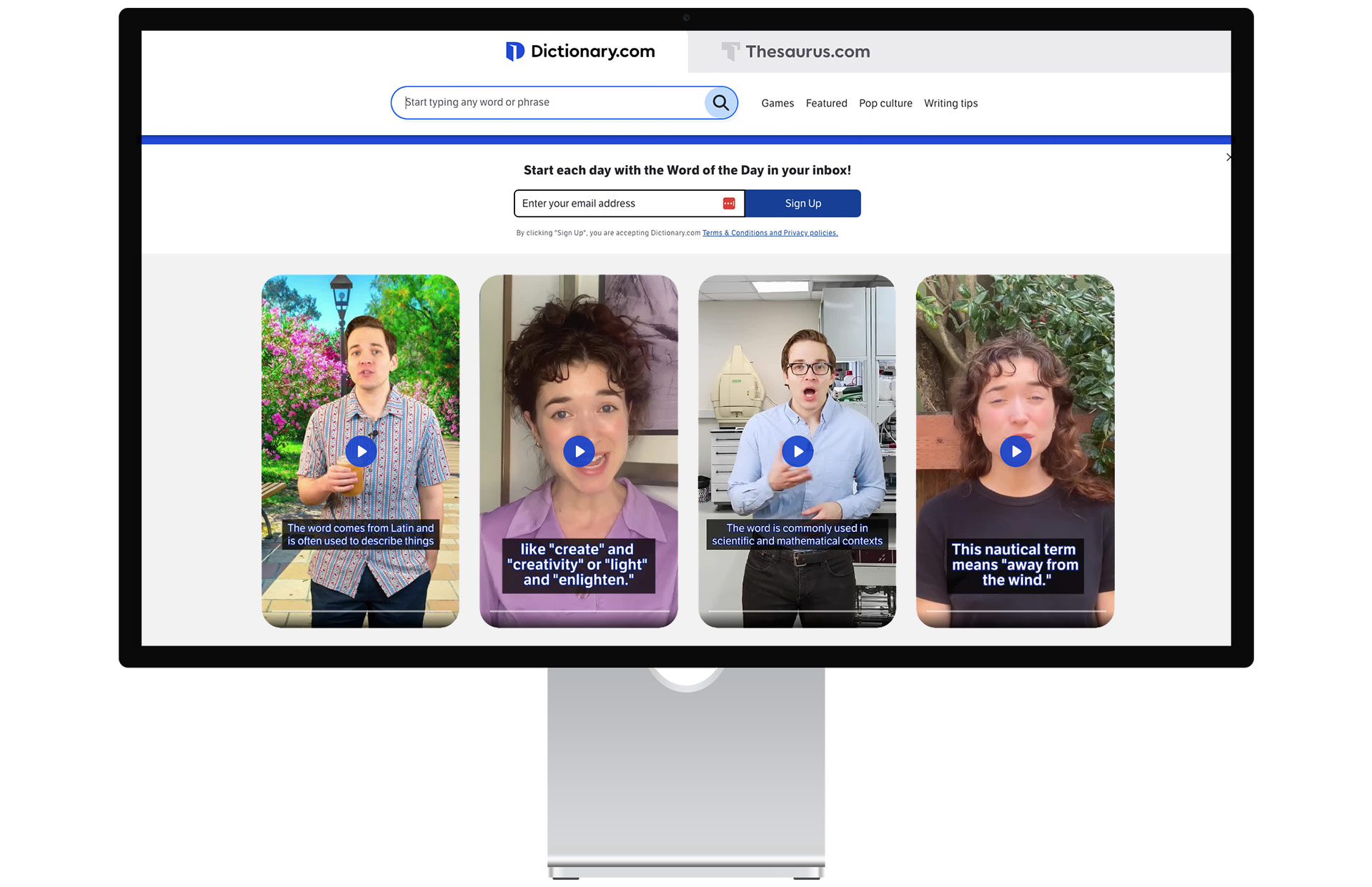Click the Dictionary.com logo icon
The image size is (1372, 887).
click(514, 51)
